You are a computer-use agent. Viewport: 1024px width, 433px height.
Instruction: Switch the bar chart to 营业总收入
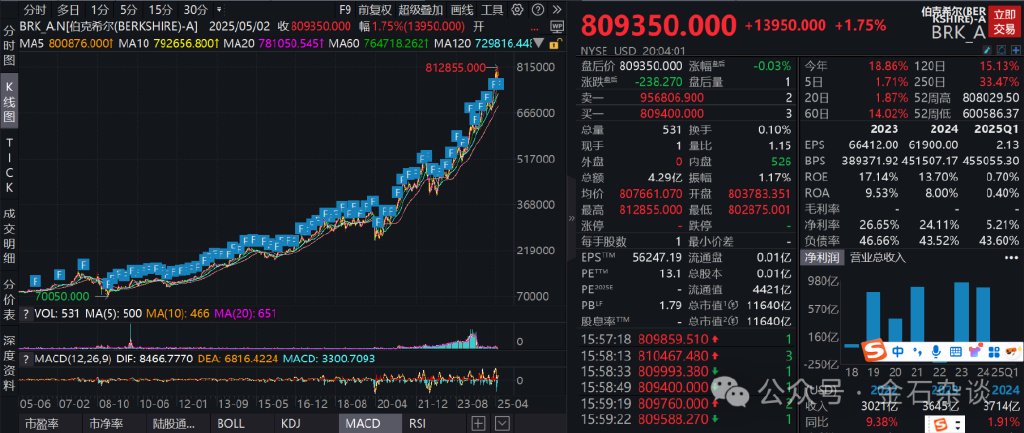click(878, 257)
